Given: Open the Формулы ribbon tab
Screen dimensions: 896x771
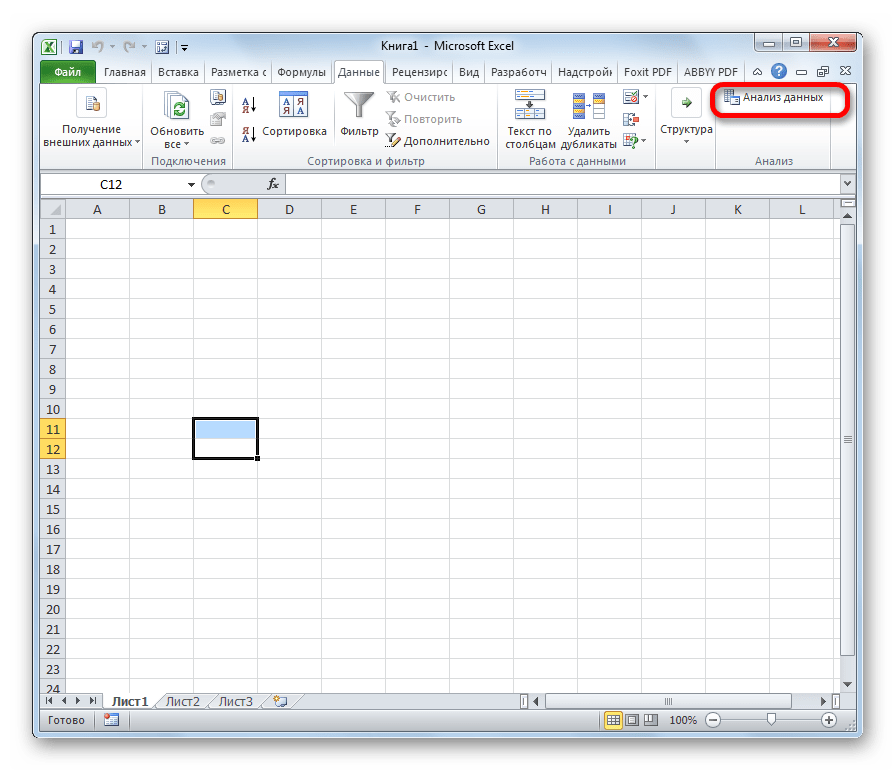Looking at the screenshot, I should (301, 72).
